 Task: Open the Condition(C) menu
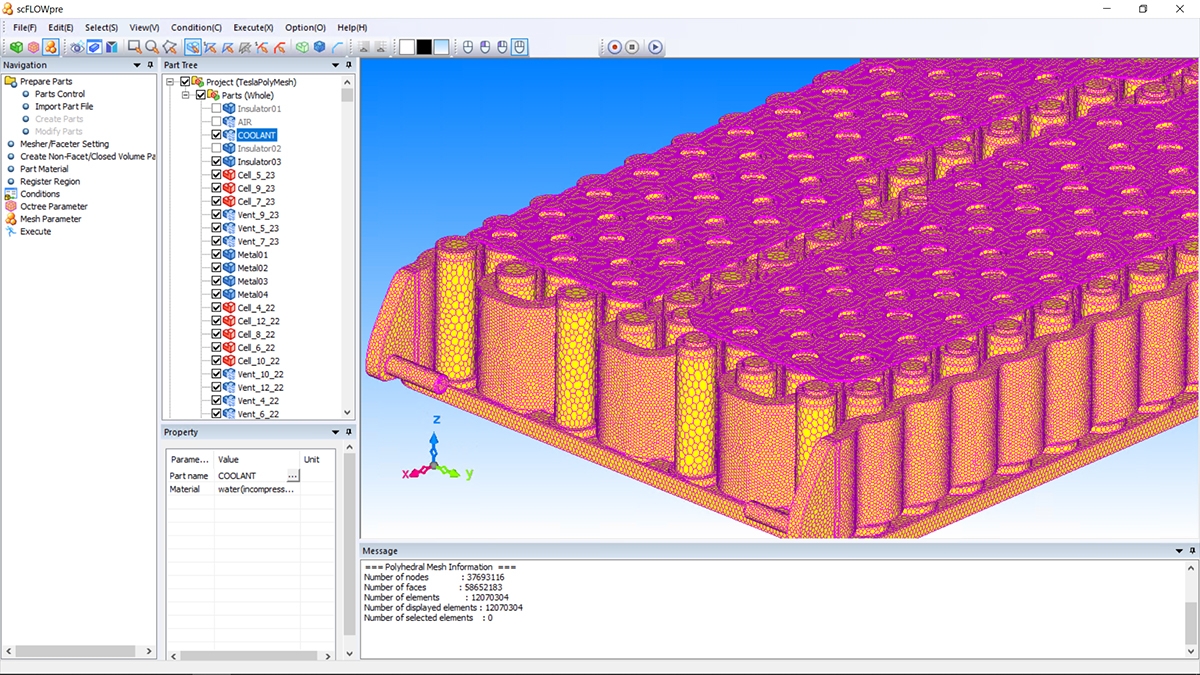click(196, 27)
